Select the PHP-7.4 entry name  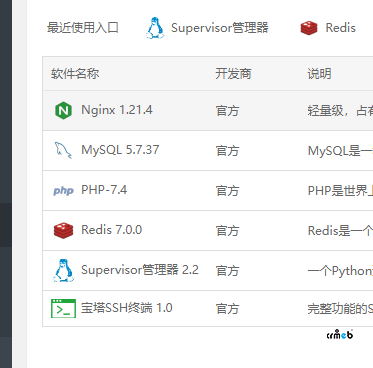[x=104, y=190]
